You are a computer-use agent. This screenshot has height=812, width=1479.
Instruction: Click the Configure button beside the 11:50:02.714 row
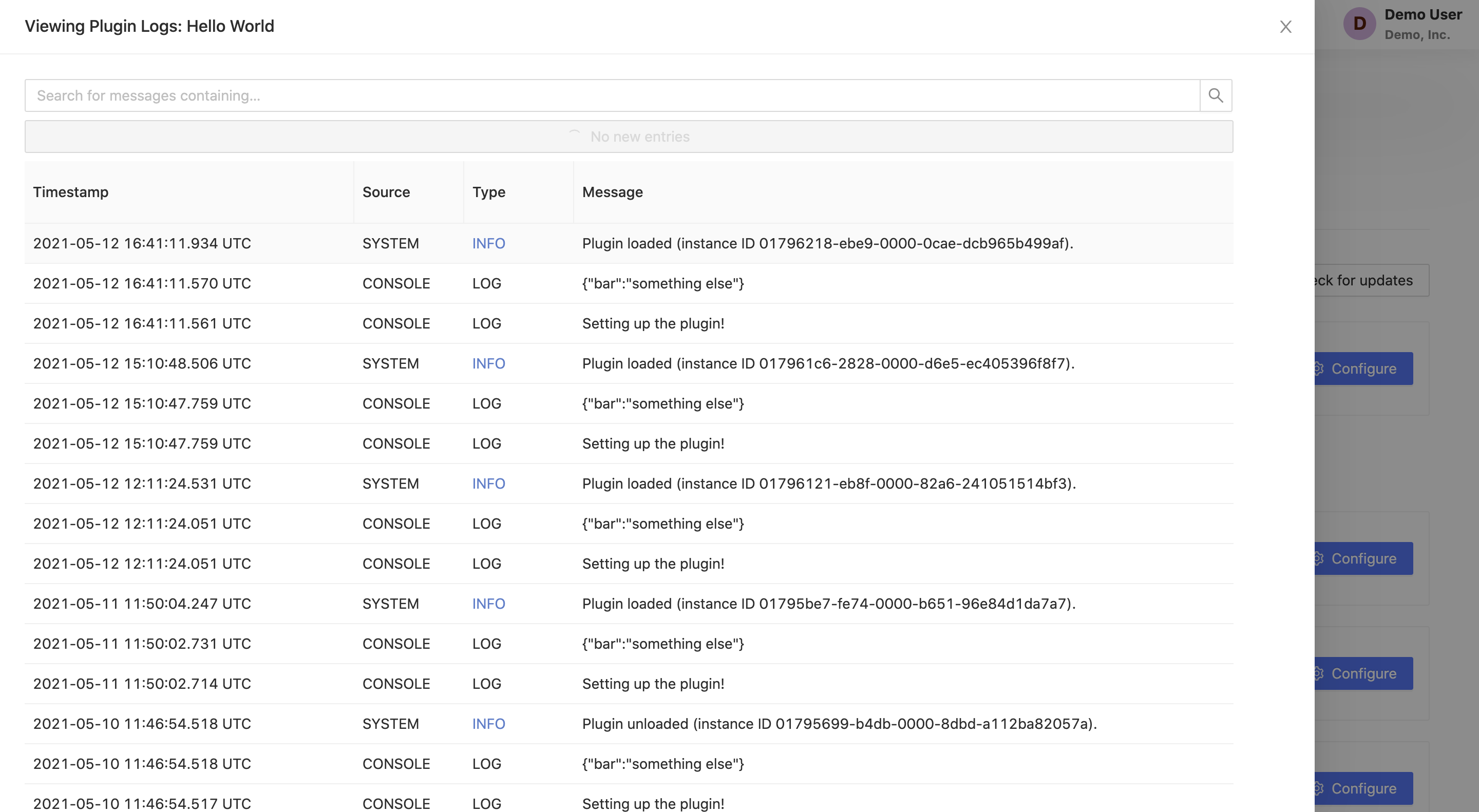[1363, 673]
